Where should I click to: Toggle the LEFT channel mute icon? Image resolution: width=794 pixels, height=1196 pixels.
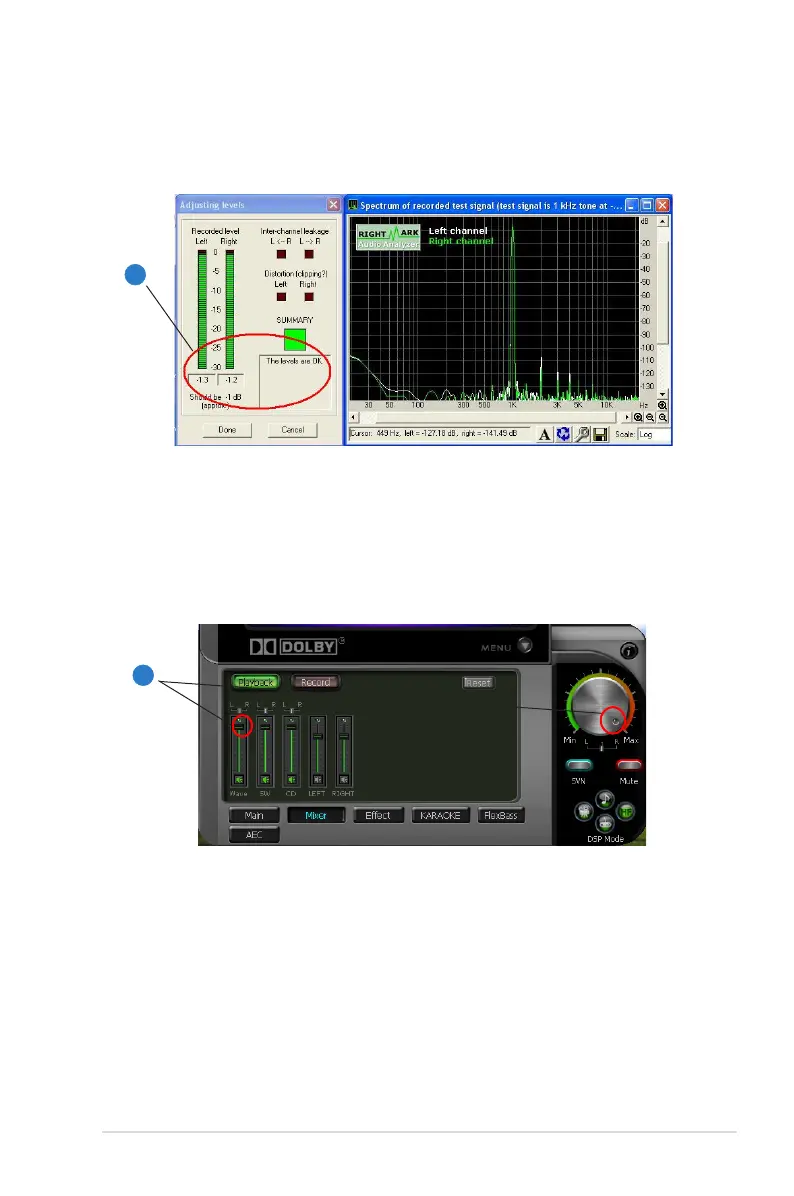[x=317, y=780]
